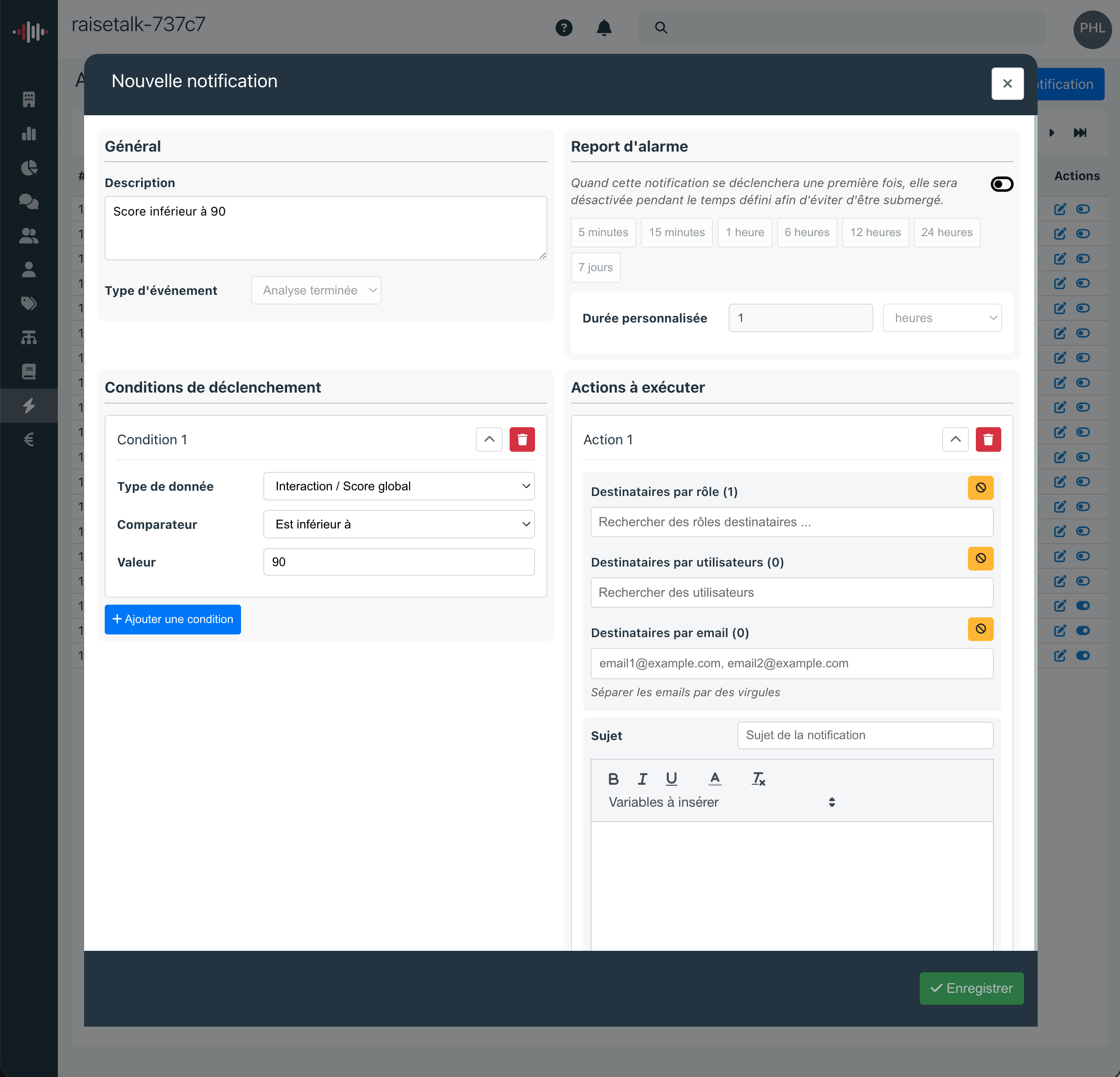Image resolution: width=1120 pixels, height=1077 pixels.
Task: Open the pie chart statistics sidebar section
Action: click(x=28, y=168)
